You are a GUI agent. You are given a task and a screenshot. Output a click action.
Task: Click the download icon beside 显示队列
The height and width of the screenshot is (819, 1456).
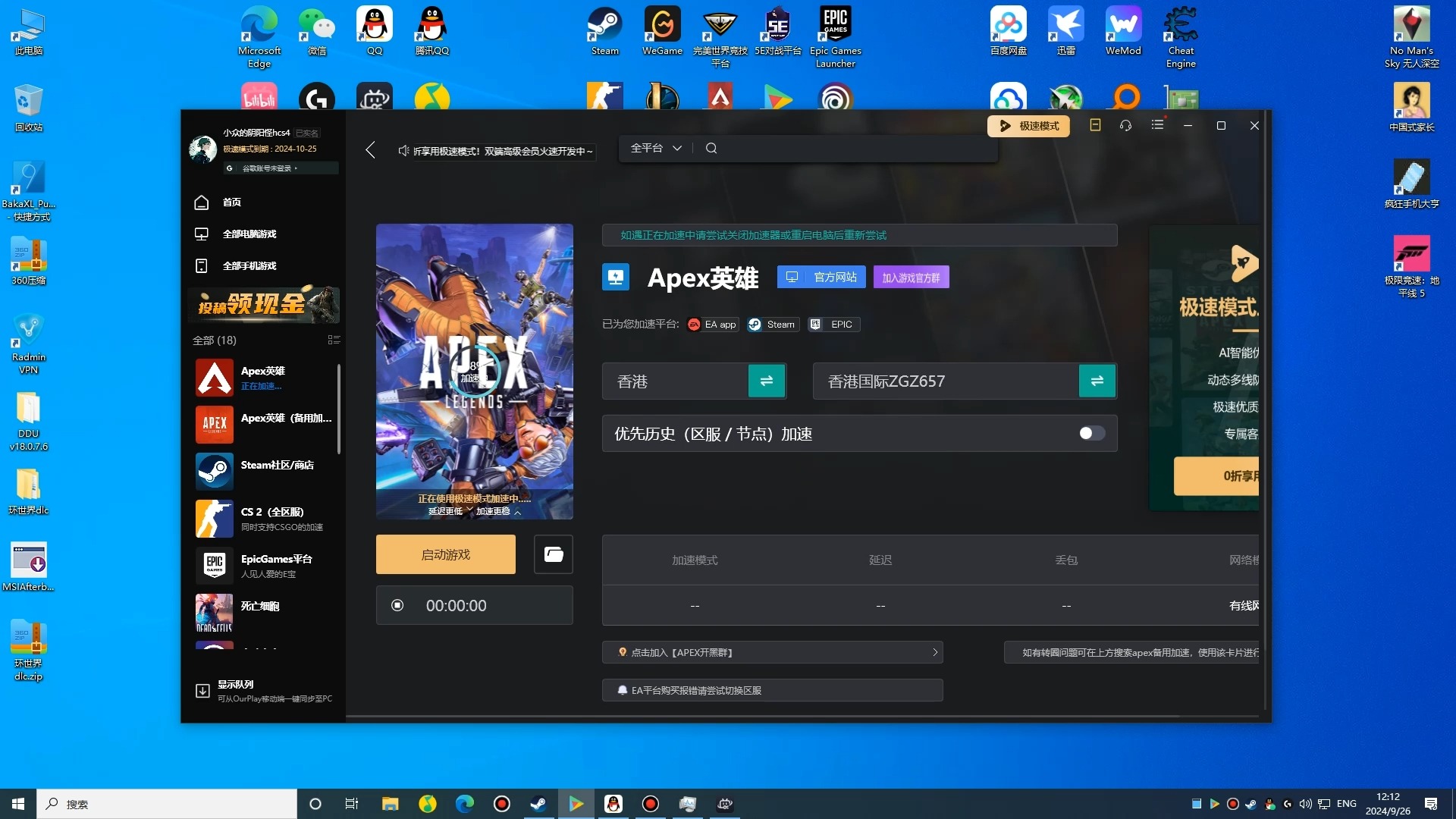(x=202, y=690)
